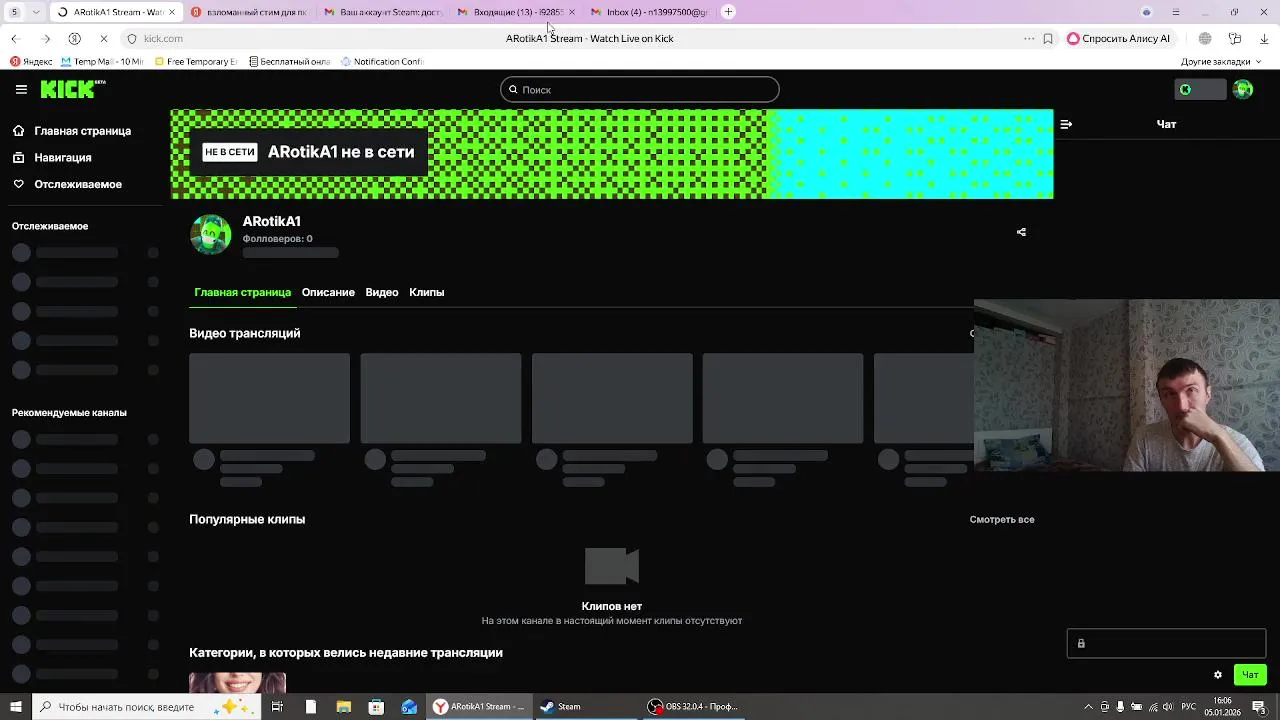The height and width of the screenshot is (720, 1280).
Task: Go back in browser history
Action: tap(15, 38)
